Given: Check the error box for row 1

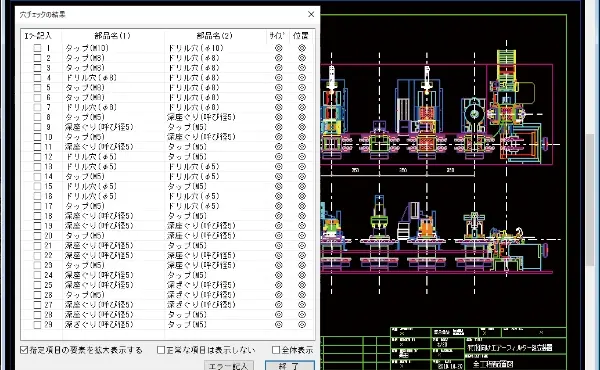Looking at the screenshot, I should pyautogui.click(x=37, y=48).
